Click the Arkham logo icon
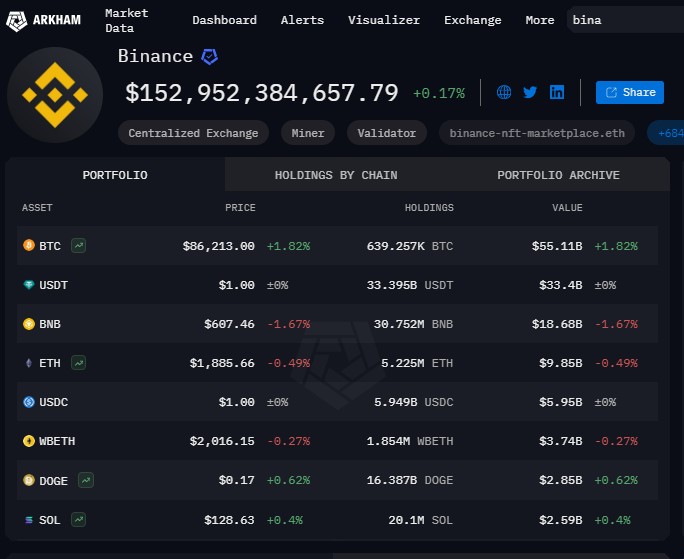The image size is (684, 559). pyautogui.click(x=17, y=21)
